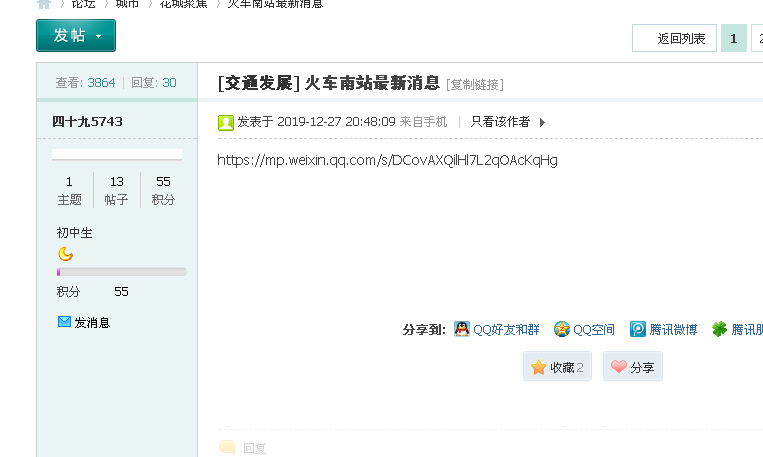Click the 腾讯微博 share icon

[x=638, y=329]
